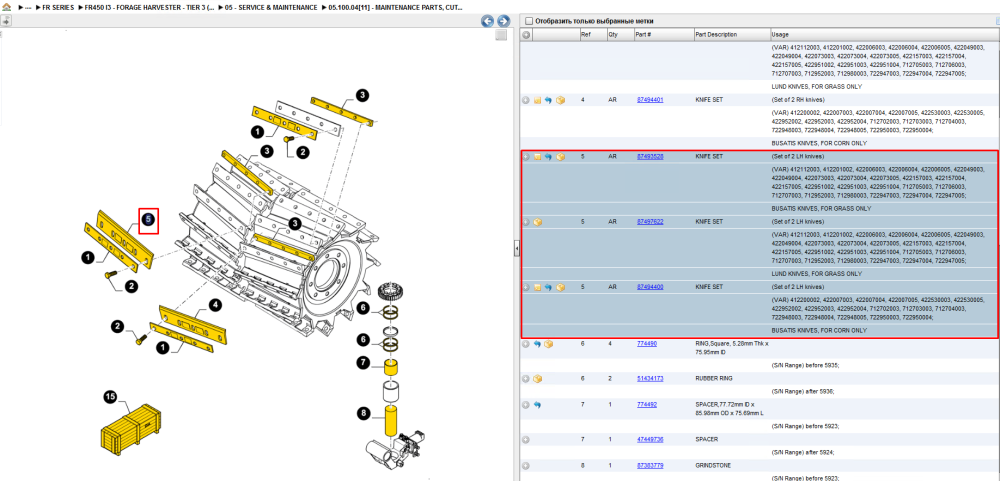Click '(S/N Range) before 5935;' text
The image size is (1000, 481).
[805, 366]
